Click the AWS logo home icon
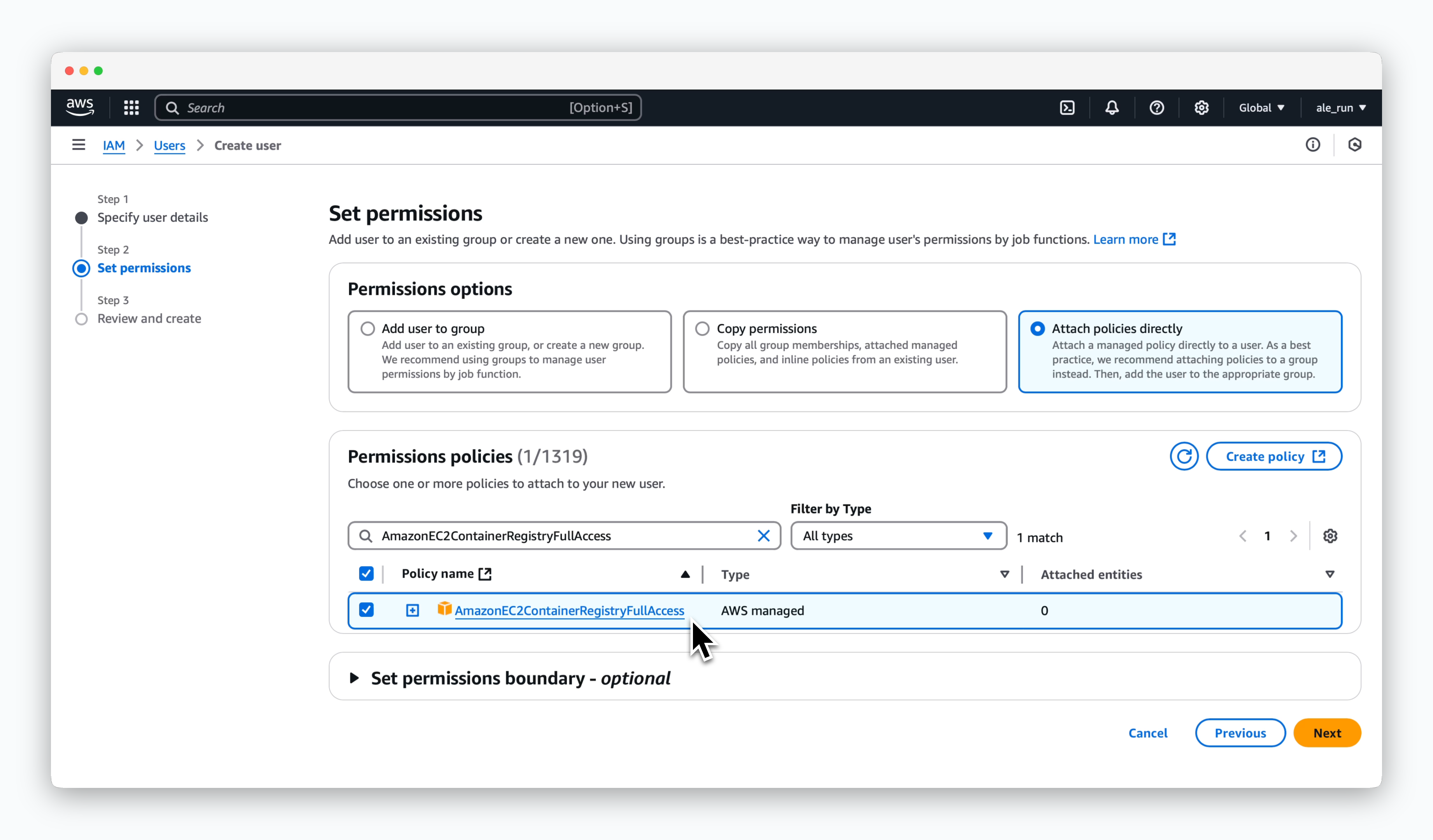1433x840 pixels. click(x=80, y=107)
